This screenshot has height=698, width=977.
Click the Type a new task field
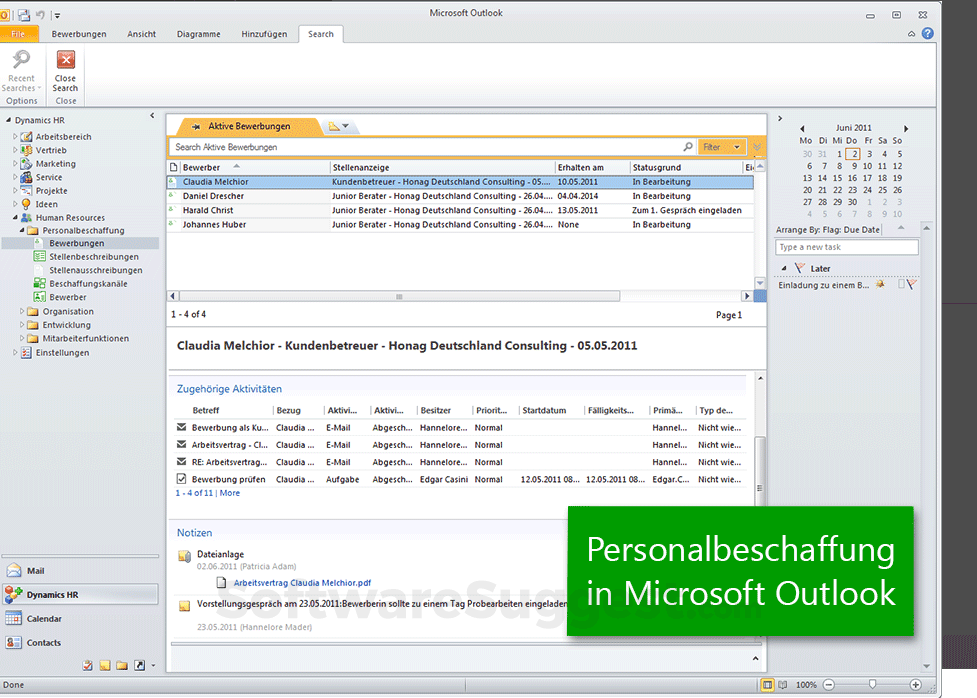click(x=846, y=247)
